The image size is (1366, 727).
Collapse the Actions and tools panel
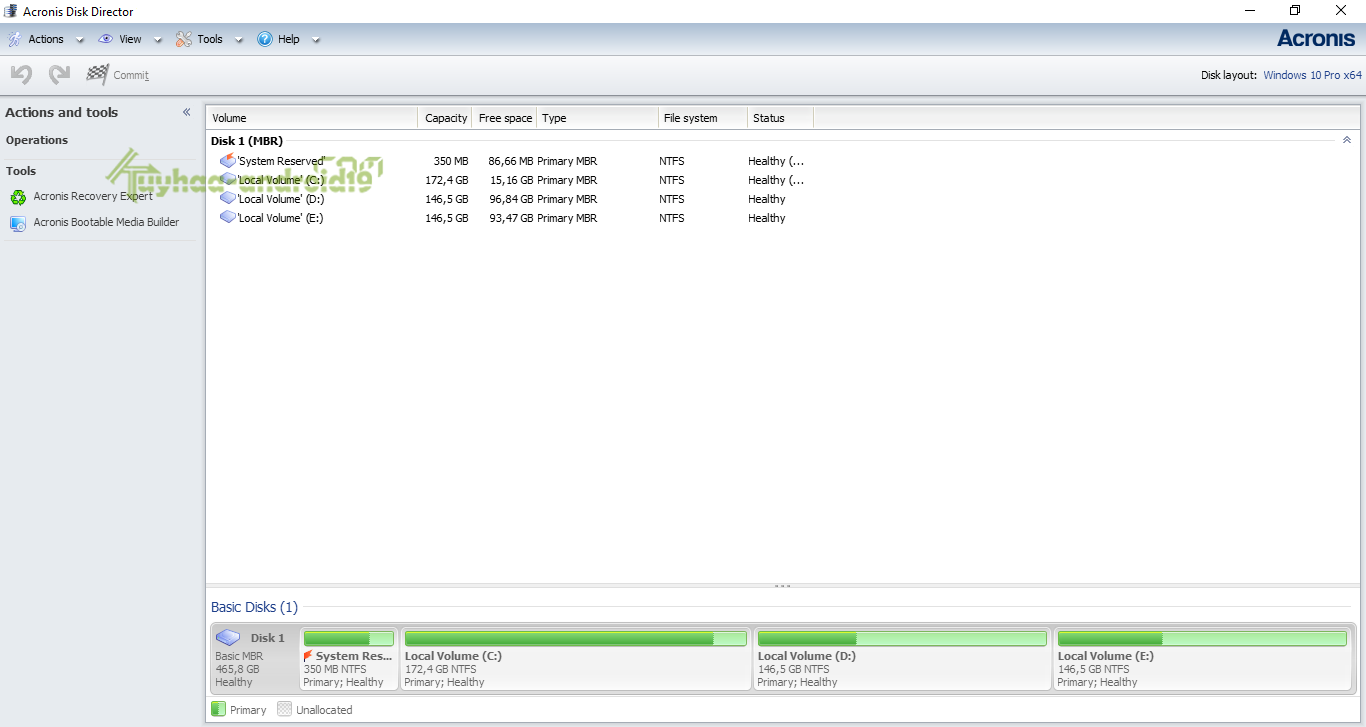point(186,112)
